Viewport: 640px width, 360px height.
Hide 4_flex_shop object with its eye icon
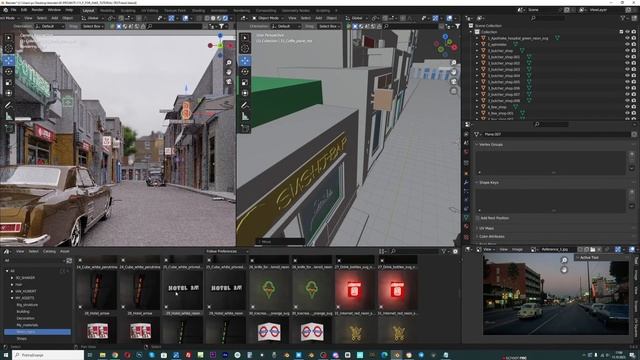627,107
